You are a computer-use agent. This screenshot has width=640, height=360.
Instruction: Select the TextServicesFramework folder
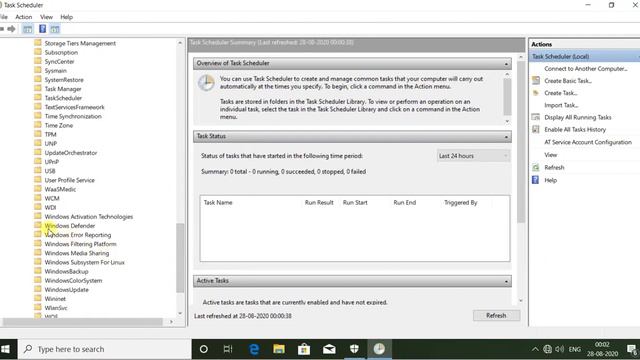pyautogui.click(x=74, y=107)
